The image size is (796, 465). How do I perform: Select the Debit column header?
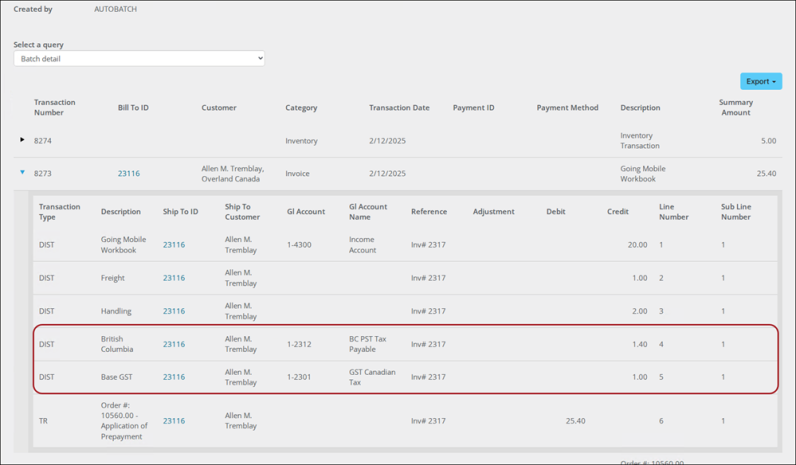(x=555, y=212)
